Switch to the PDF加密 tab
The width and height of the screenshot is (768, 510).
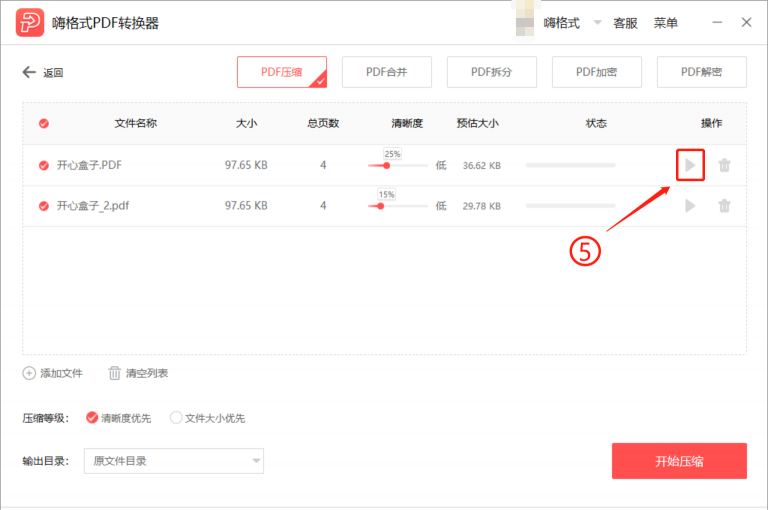click(x=597, y=72)
